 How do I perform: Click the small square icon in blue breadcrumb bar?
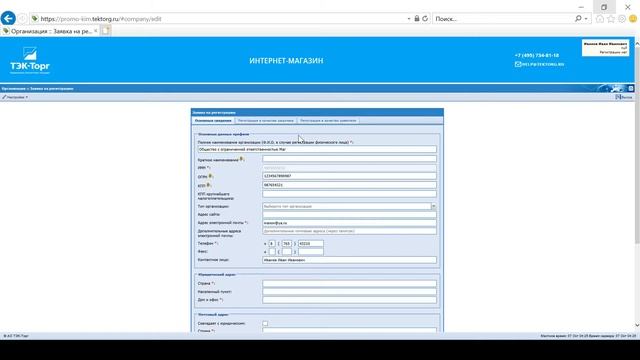[630, 88]
